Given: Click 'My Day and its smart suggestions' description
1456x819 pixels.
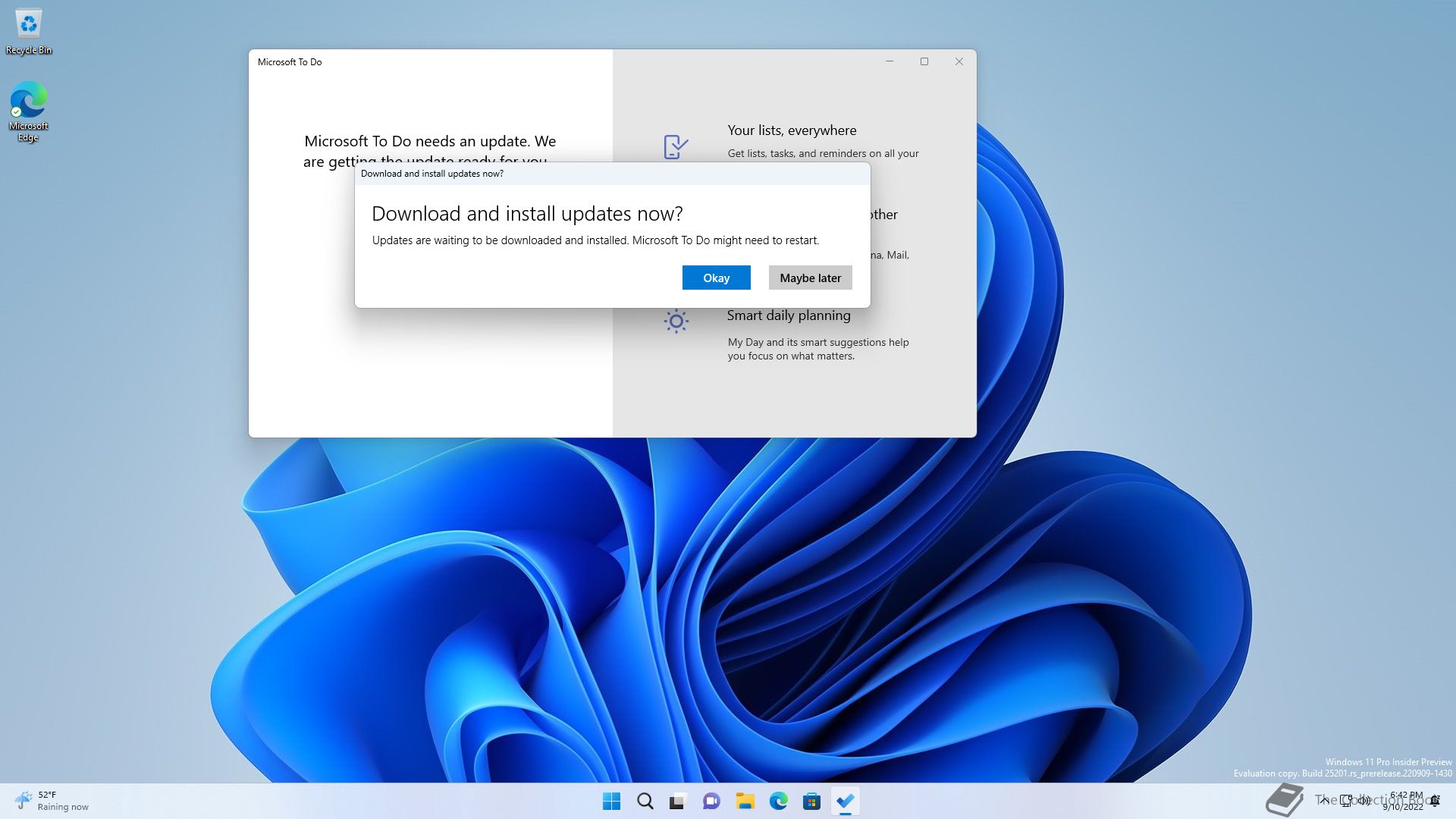Looking at the screenshot, I should [818, 349].
